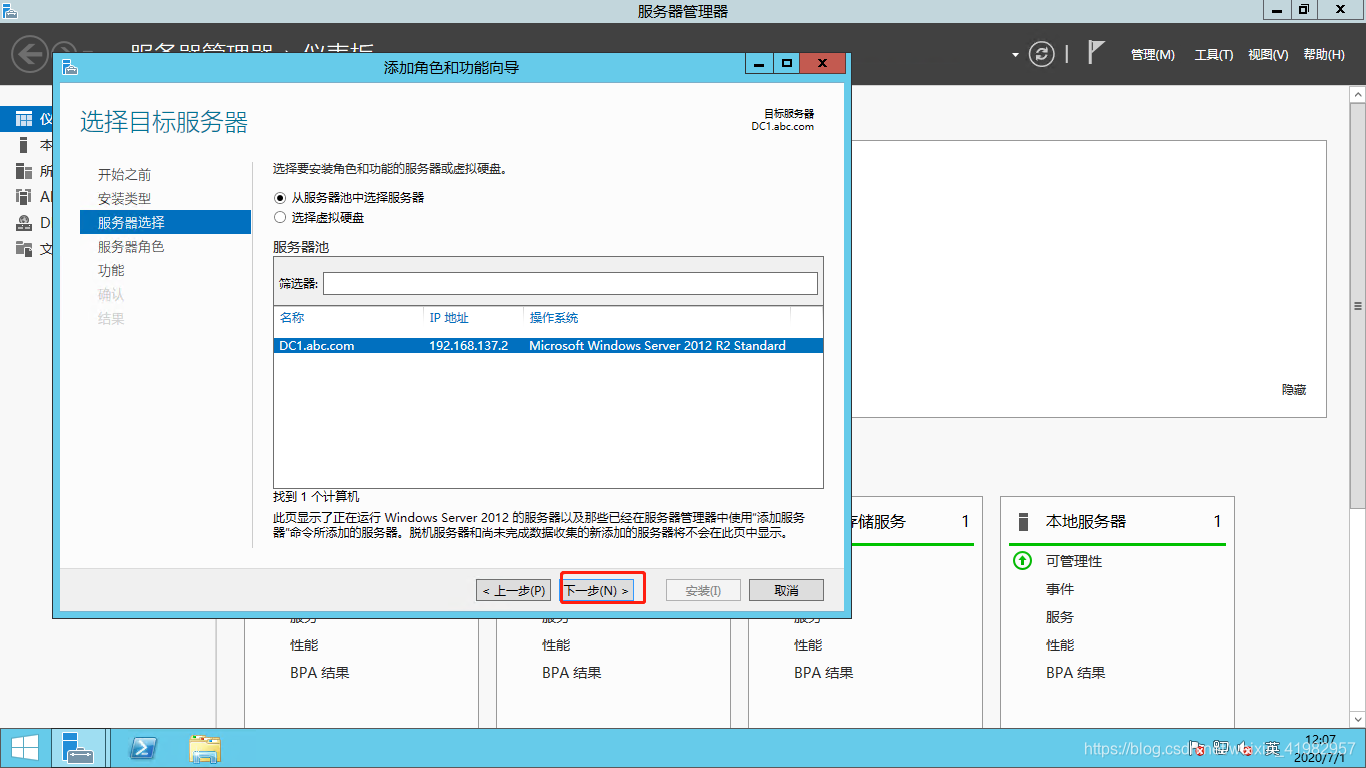Open 事件 in the 本地服务器 tile
Screen dimensions: 1366x768
[x=1060, y=589]
